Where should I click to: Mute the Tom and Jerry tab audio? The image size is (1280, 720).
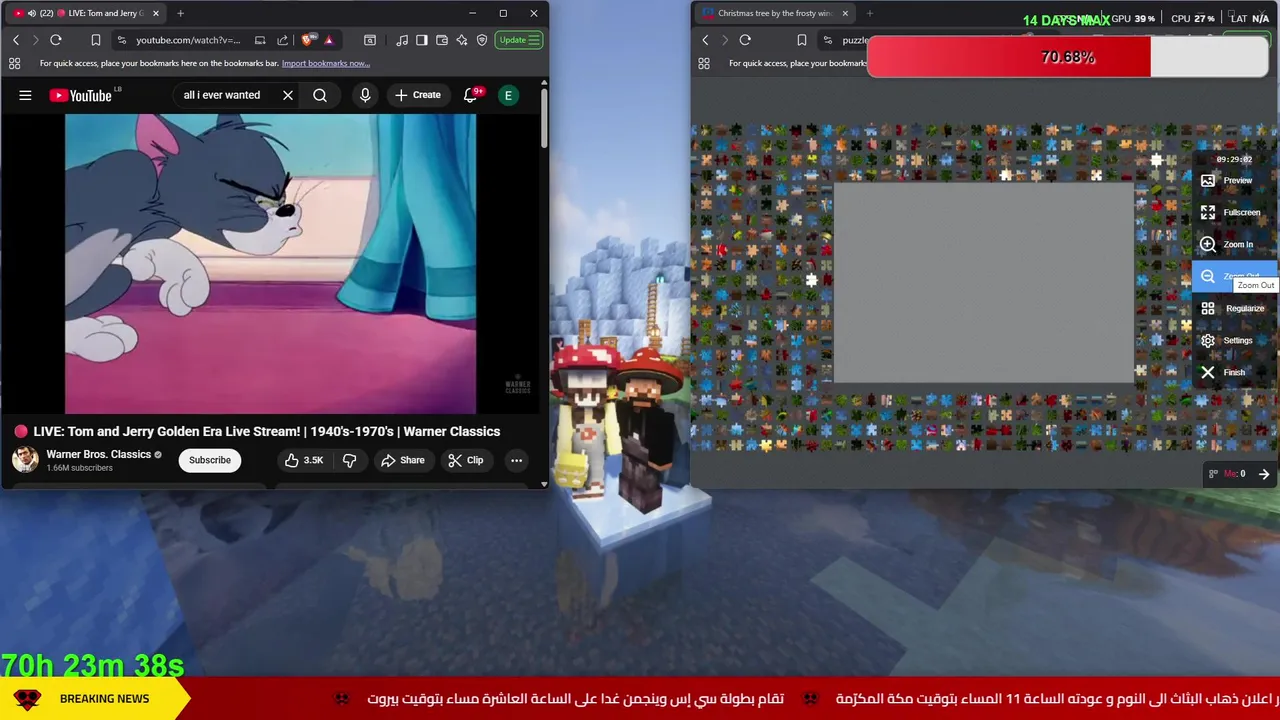tap(32, 13)
